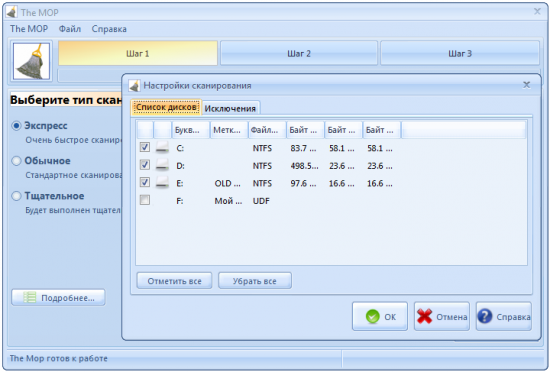Screen dimensions: 550x372
Task: Select the Тщательное scan radio button
Action: coord(16,196)
